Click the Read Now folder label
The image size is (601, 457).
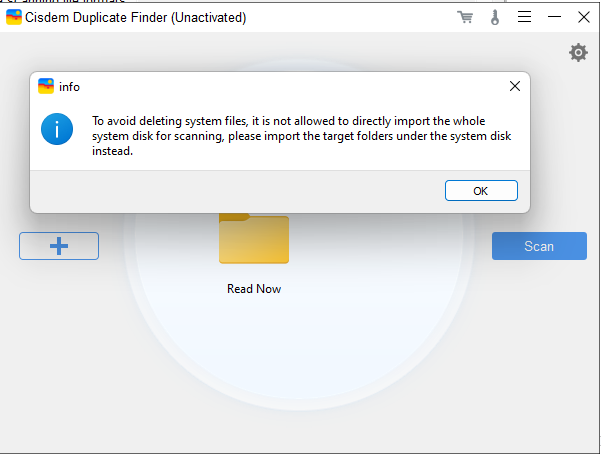[254, 289]
